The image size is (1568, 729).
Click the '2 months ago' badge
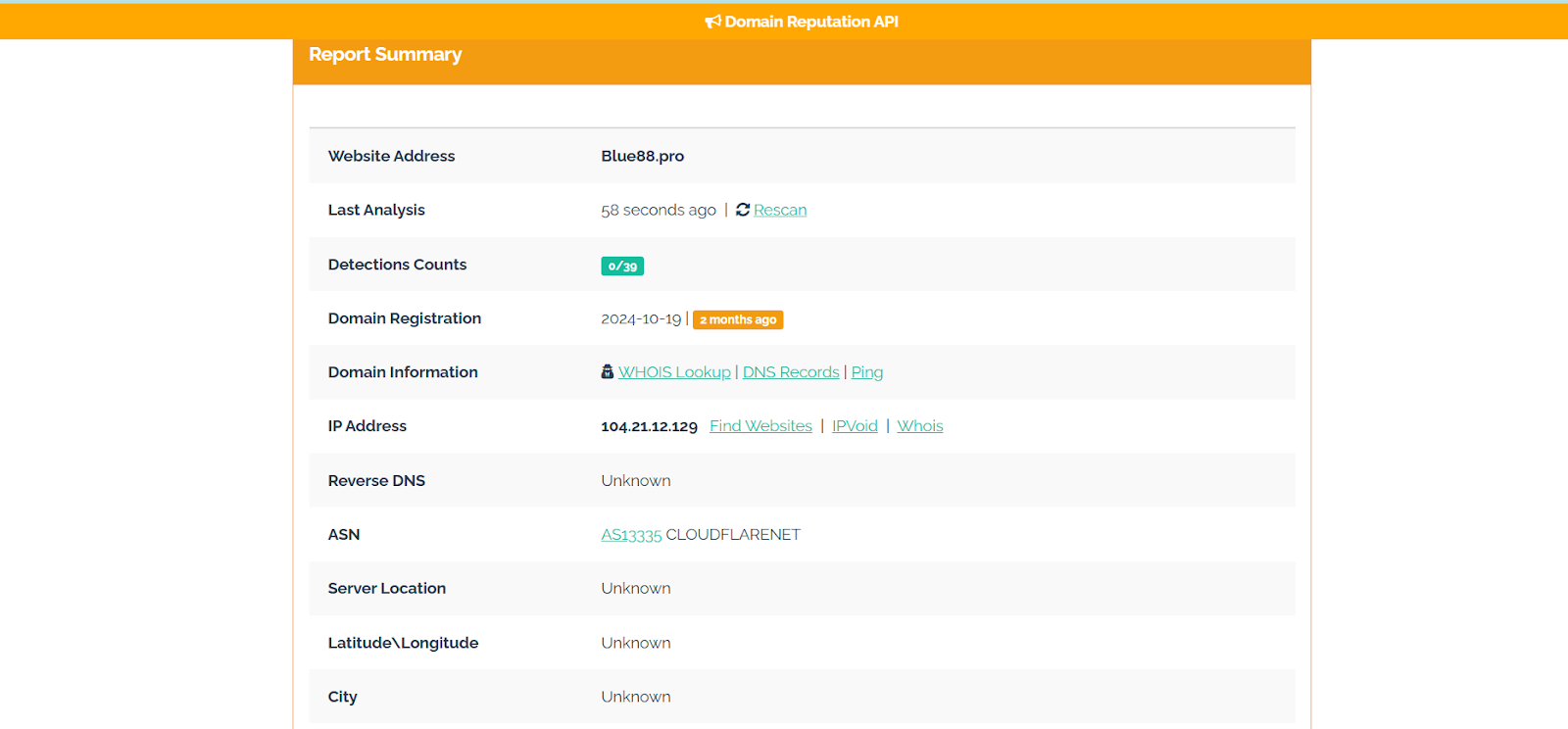click(x=738, y=319)
